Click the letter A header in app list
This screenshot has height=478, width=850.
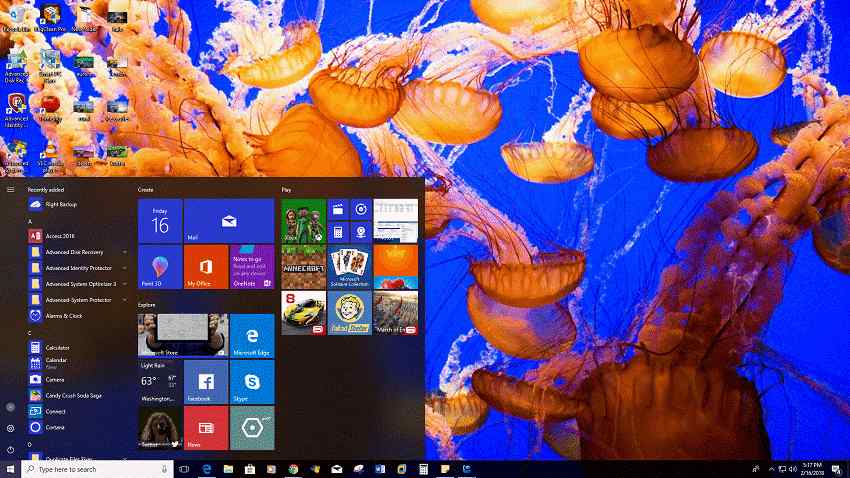pyautogui.click(x=30, y=222)
